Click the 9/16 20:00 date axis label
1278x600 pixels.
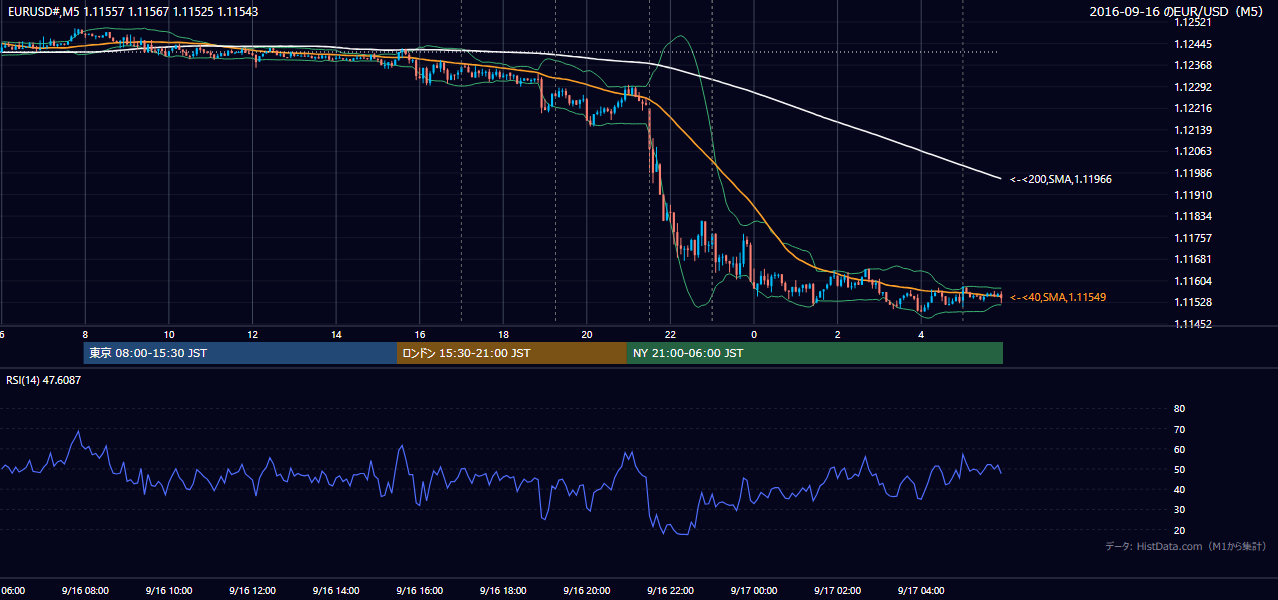click(586, 591)
